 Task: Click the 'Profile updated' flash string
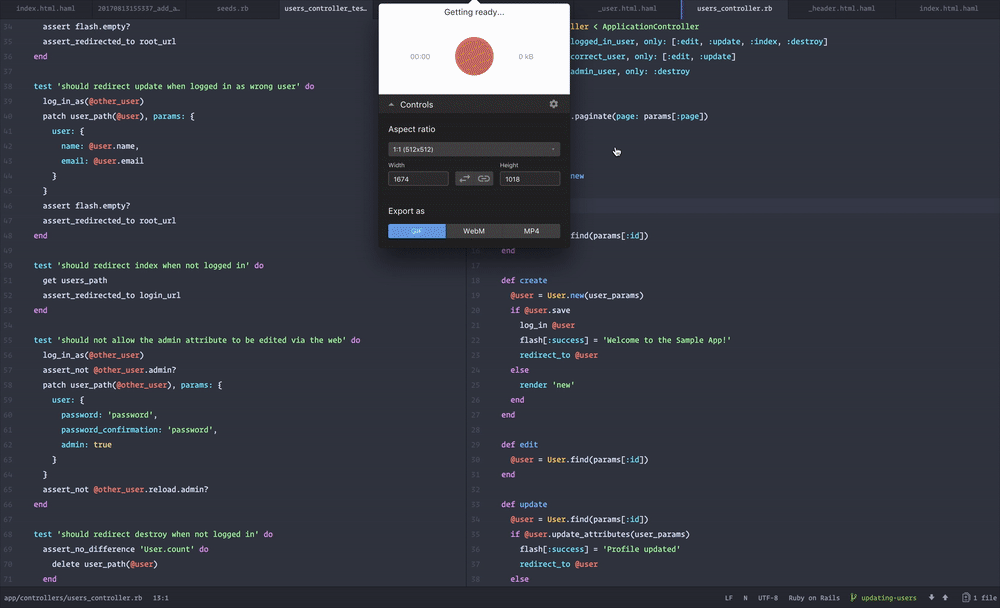tap(641, 549)
